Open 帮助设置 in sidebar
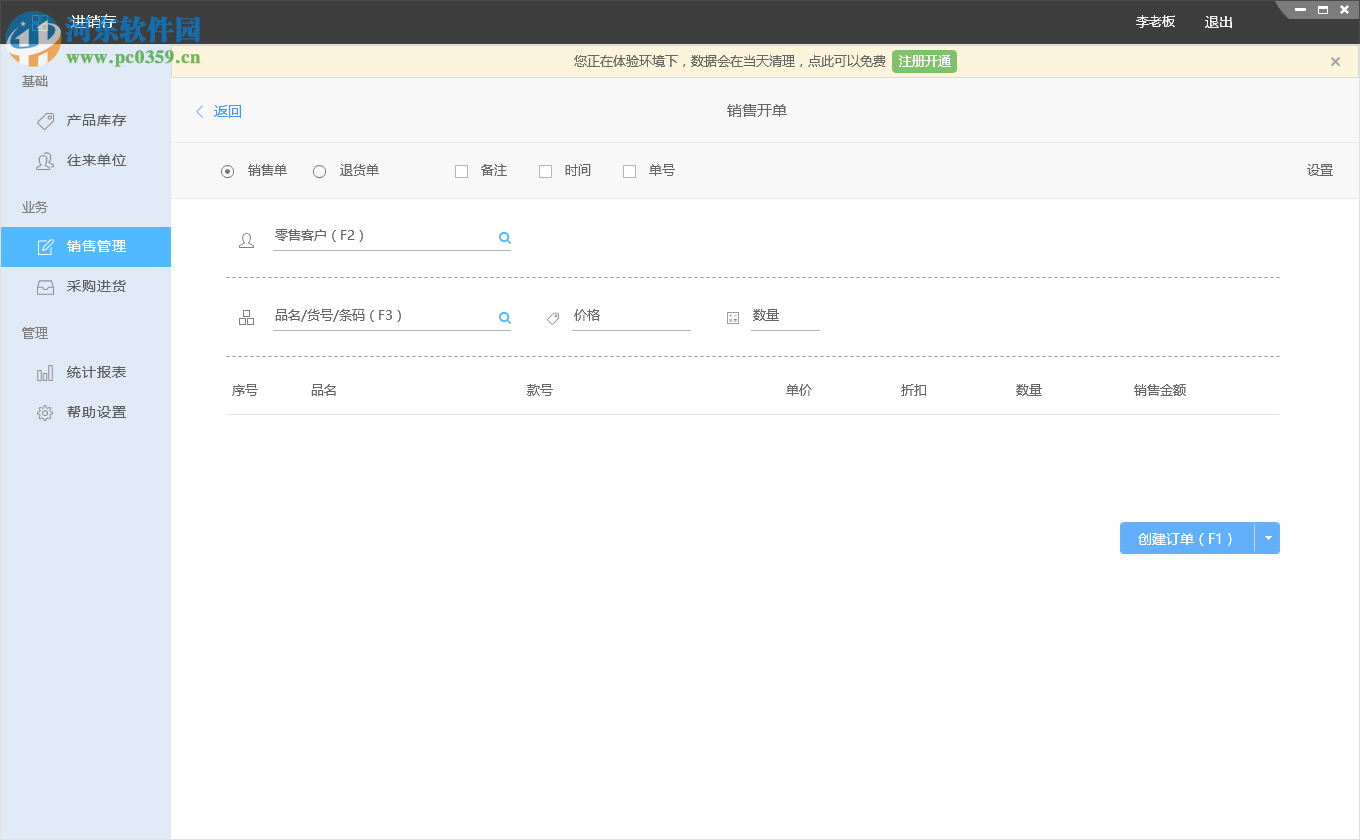The width and height of the screenshot is (1360, 840). click(86, 413)
